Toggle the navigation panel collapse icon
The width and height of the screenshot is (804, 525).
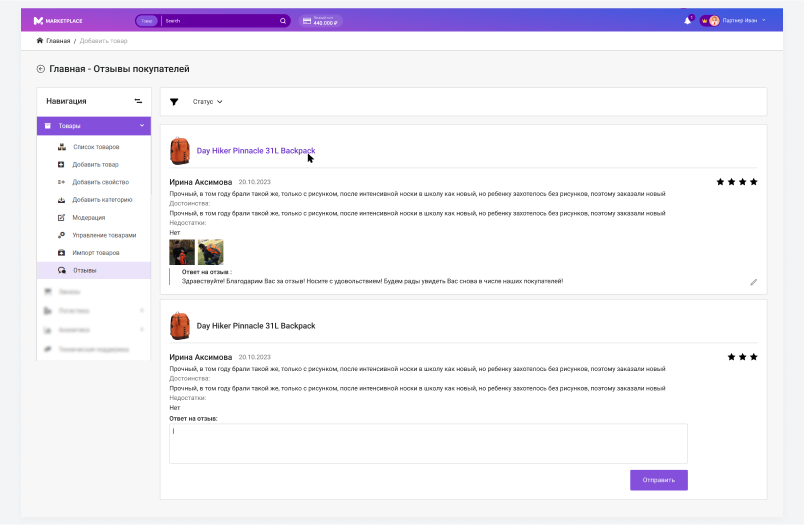click(x=139, y=101)
